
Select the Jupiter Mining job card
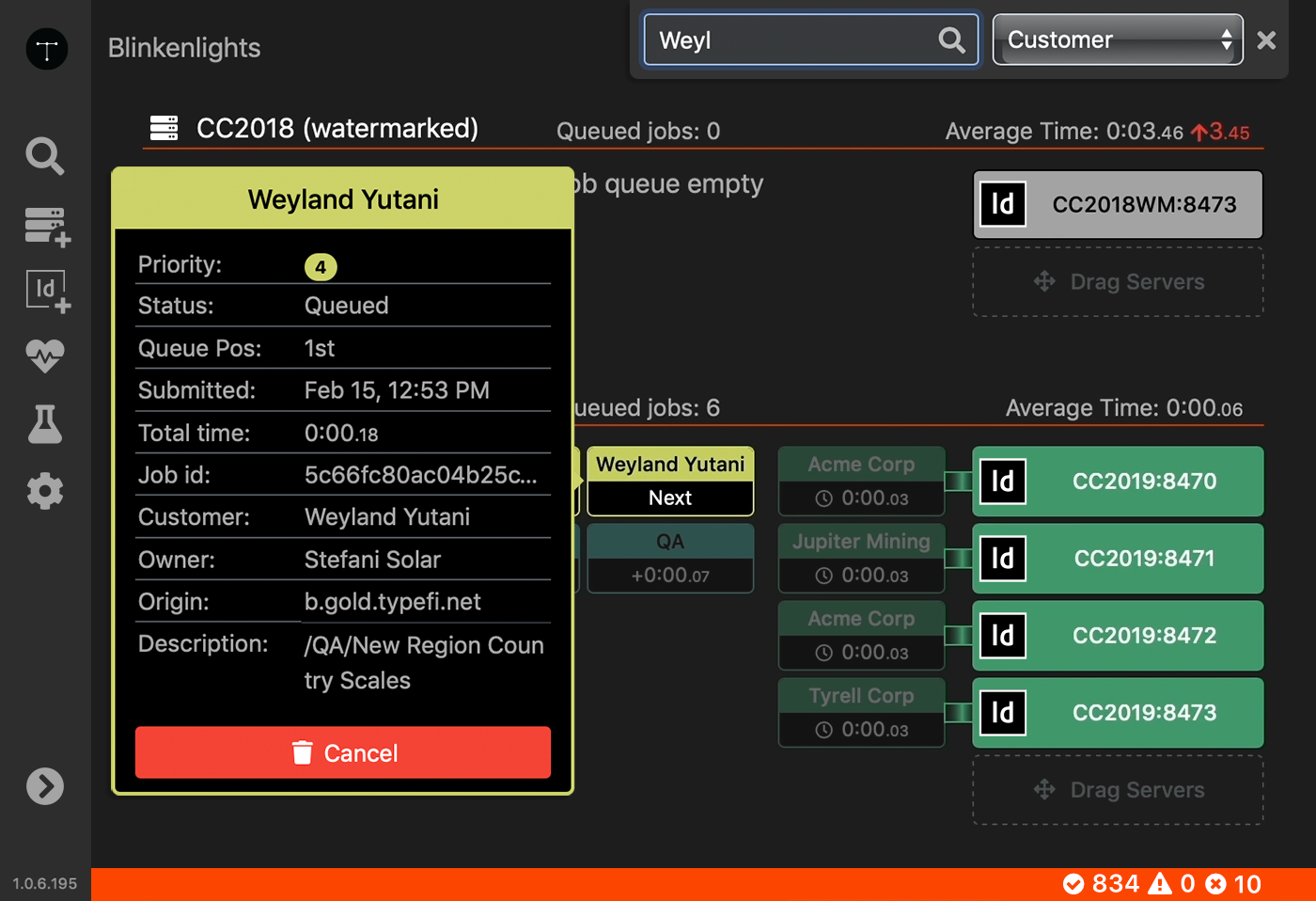coord(861,558)
